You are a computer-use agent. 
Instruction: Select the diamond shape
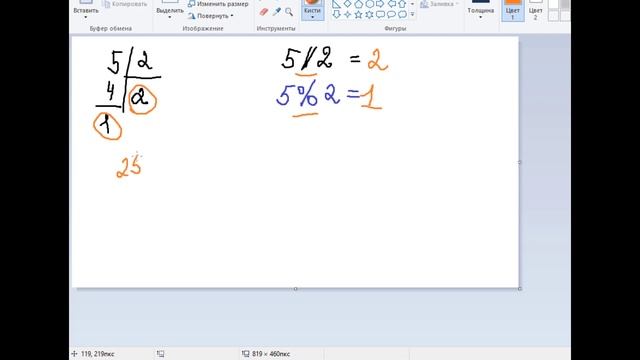tap(347, 4)
